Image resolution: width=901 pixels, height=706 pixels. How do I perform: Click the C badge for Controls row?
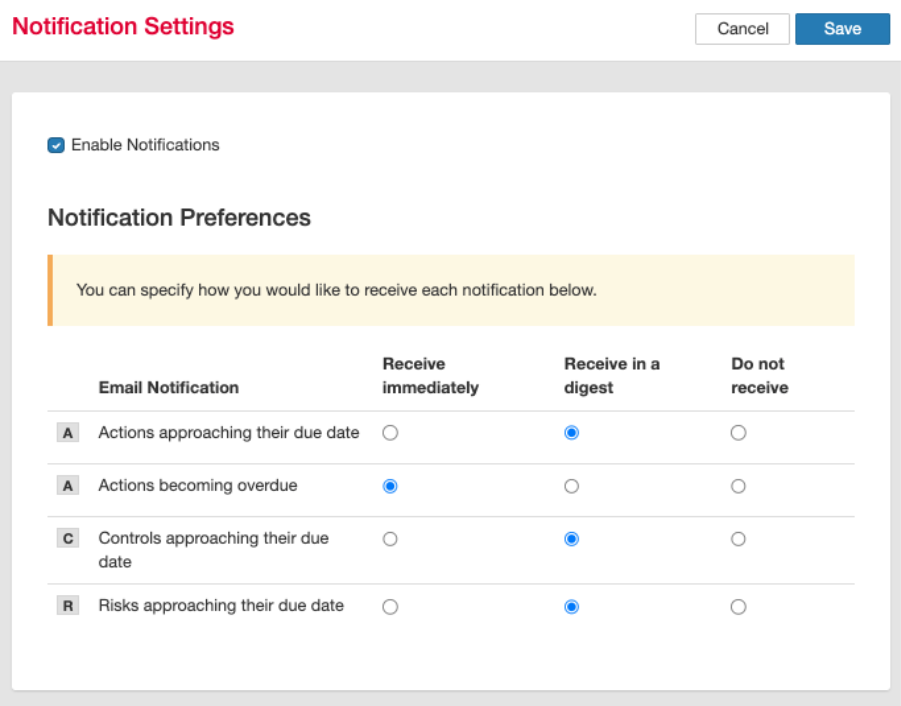(68, 539)
